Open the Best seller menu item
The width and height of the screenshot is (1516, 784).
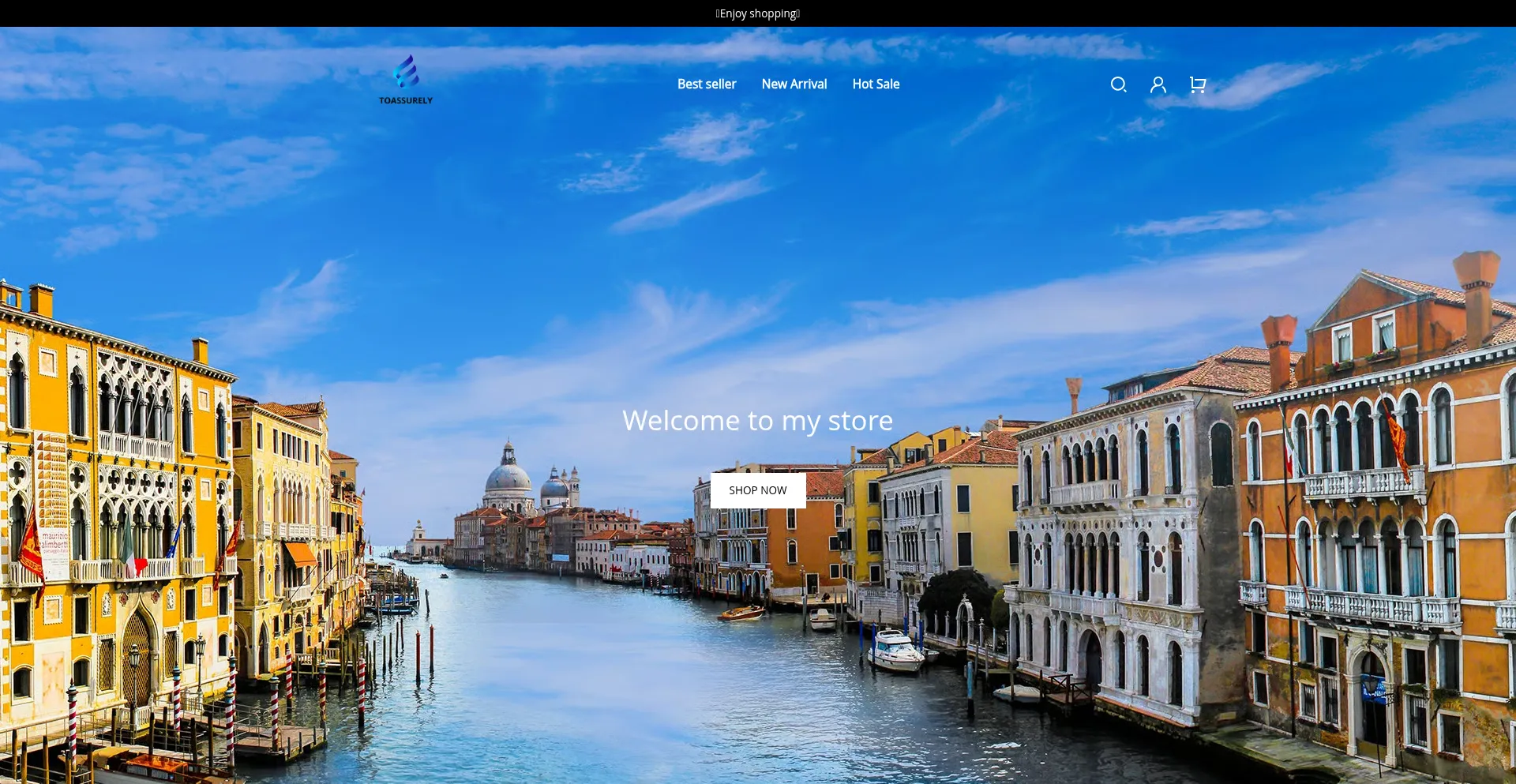tap(706, 84)
